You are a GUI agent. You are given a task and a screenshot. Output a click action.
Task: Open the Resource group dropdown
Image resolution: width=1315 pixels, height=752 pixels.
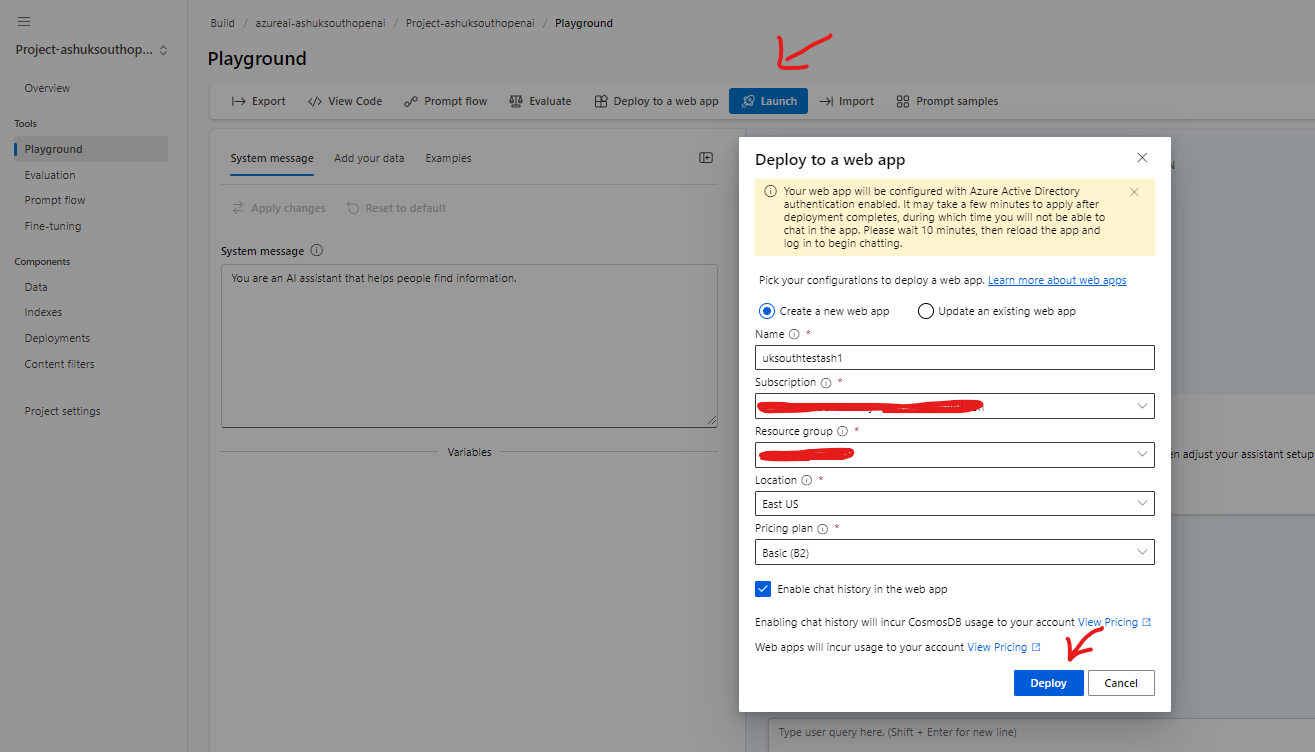pos(955,455)
